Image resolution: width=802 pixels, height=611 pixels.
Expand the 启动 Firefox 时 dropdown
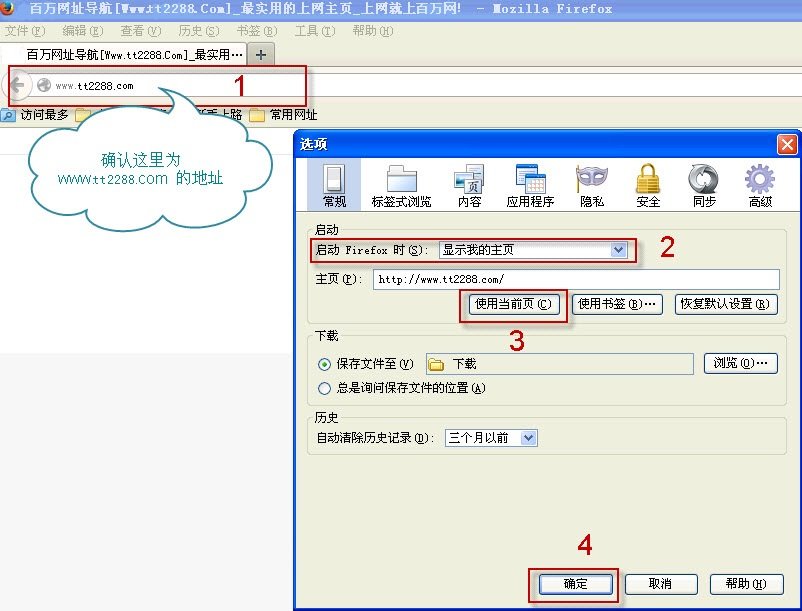point(534,250)
